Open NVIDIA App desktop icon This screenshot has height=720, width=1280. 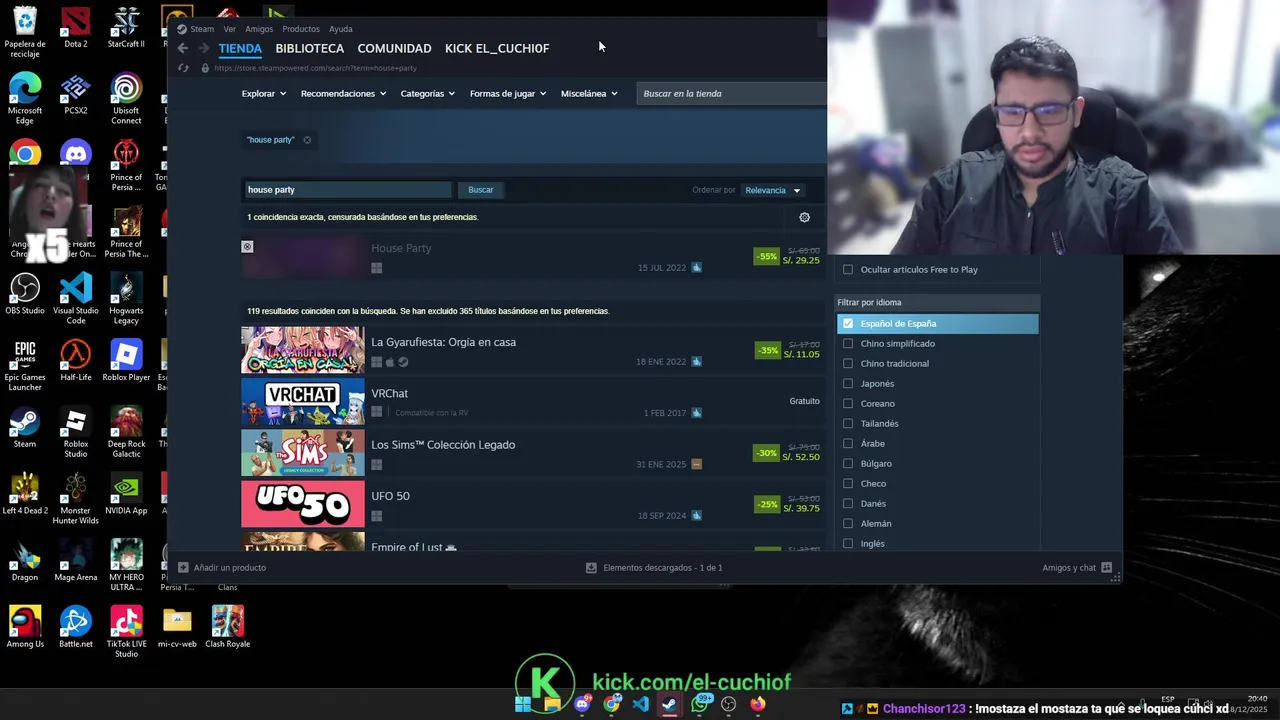point(126,495)
